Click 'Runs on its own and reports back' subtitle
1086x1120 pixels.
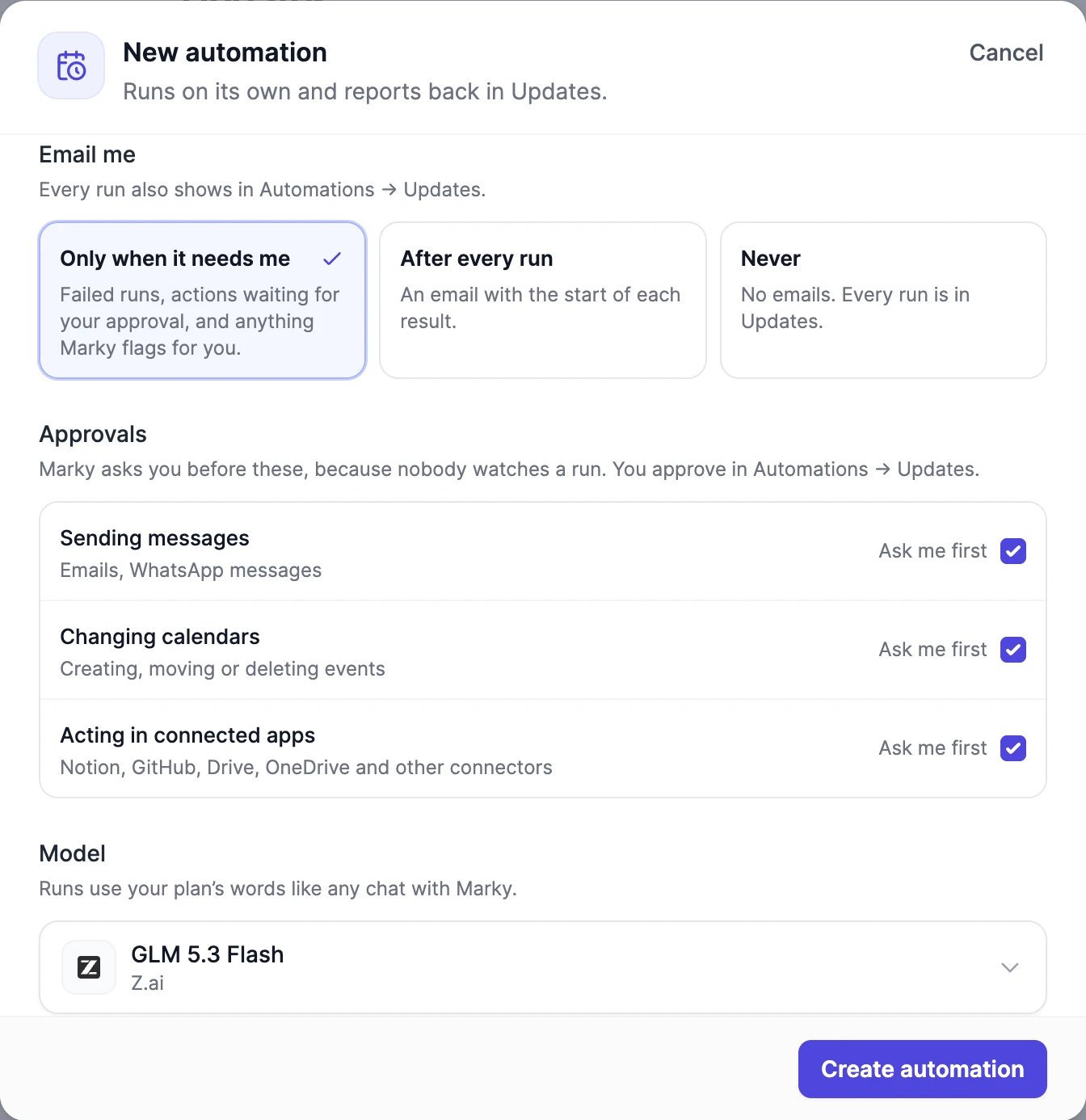[x=364, y=92]
